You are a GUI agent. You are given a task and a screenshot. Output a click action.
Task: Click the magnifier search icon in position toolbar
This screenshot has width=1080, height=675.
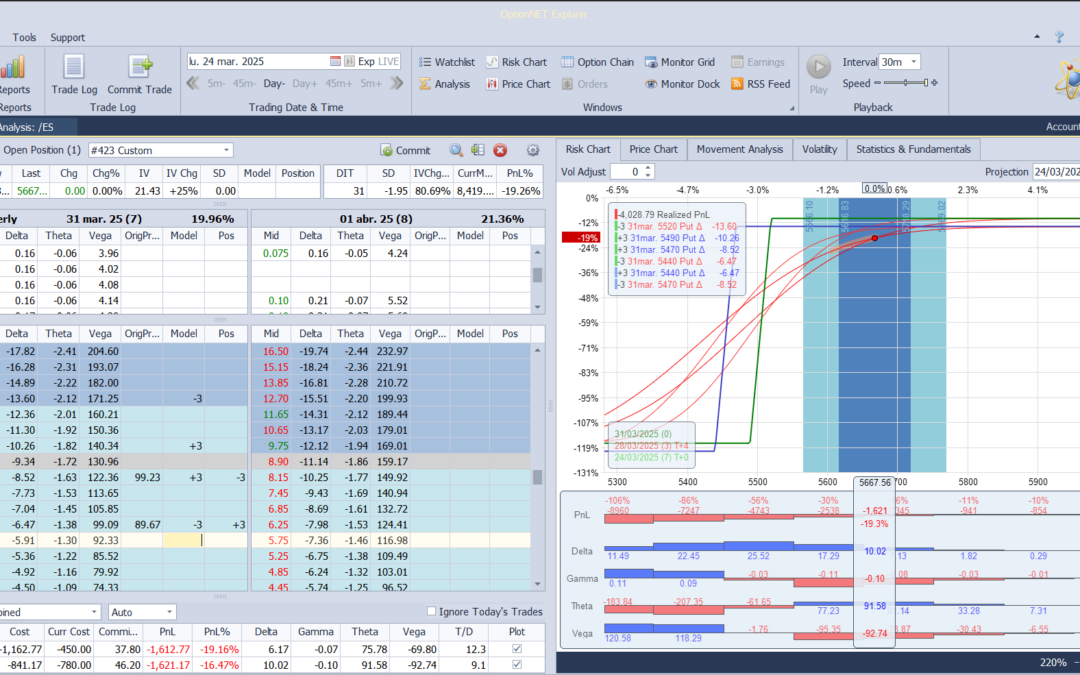point(456,150)
